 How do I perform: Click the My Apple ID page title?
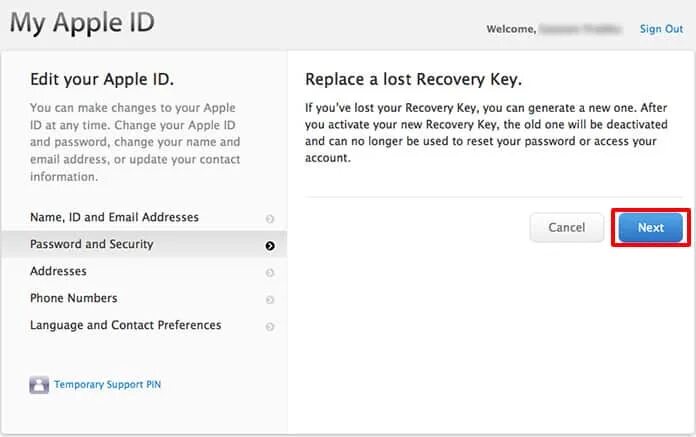[82, 23]
